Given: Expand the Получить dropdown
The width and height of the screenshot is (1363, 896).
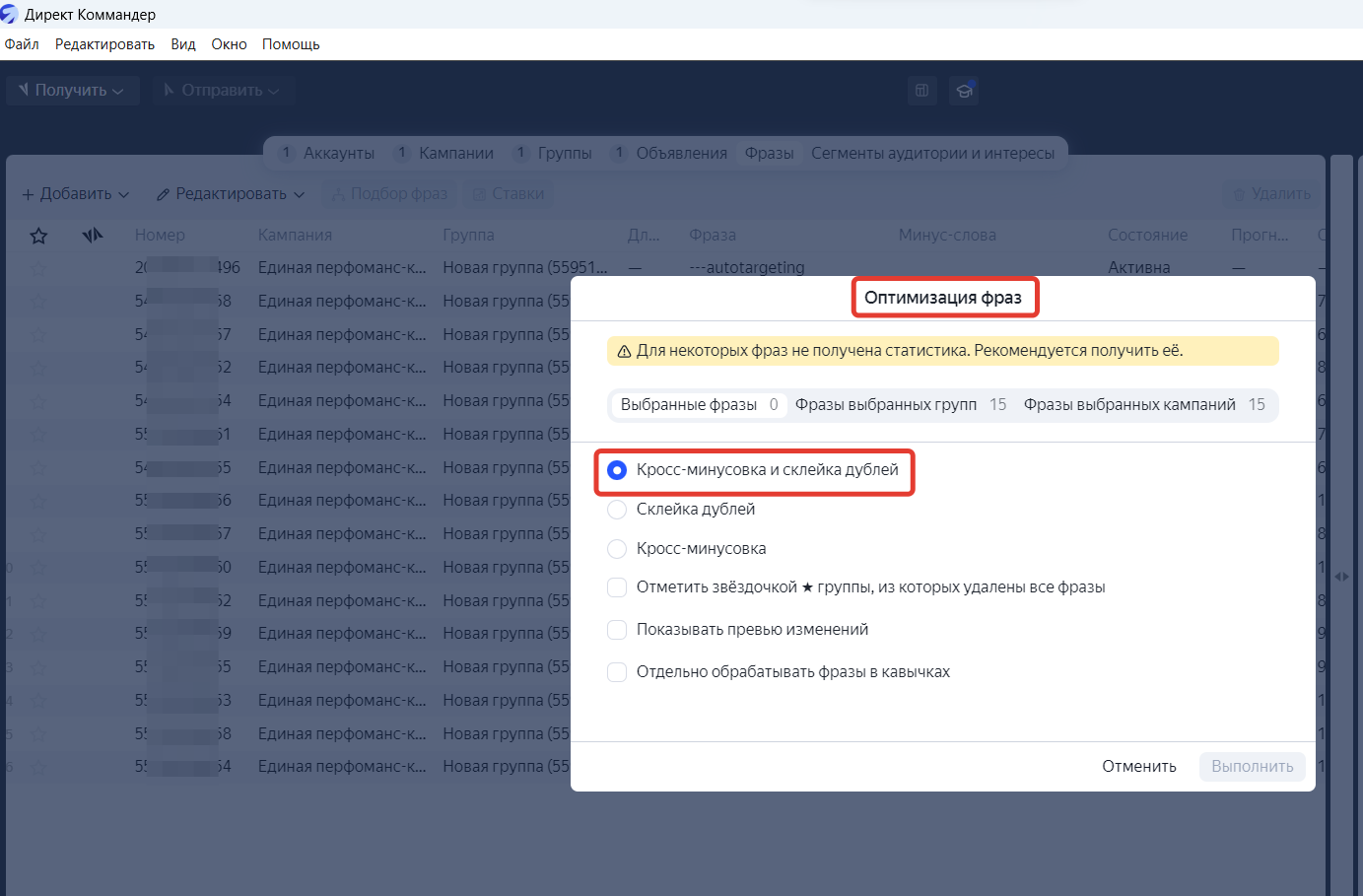Looking at the screenshot, I should click(x=72, y=91).
